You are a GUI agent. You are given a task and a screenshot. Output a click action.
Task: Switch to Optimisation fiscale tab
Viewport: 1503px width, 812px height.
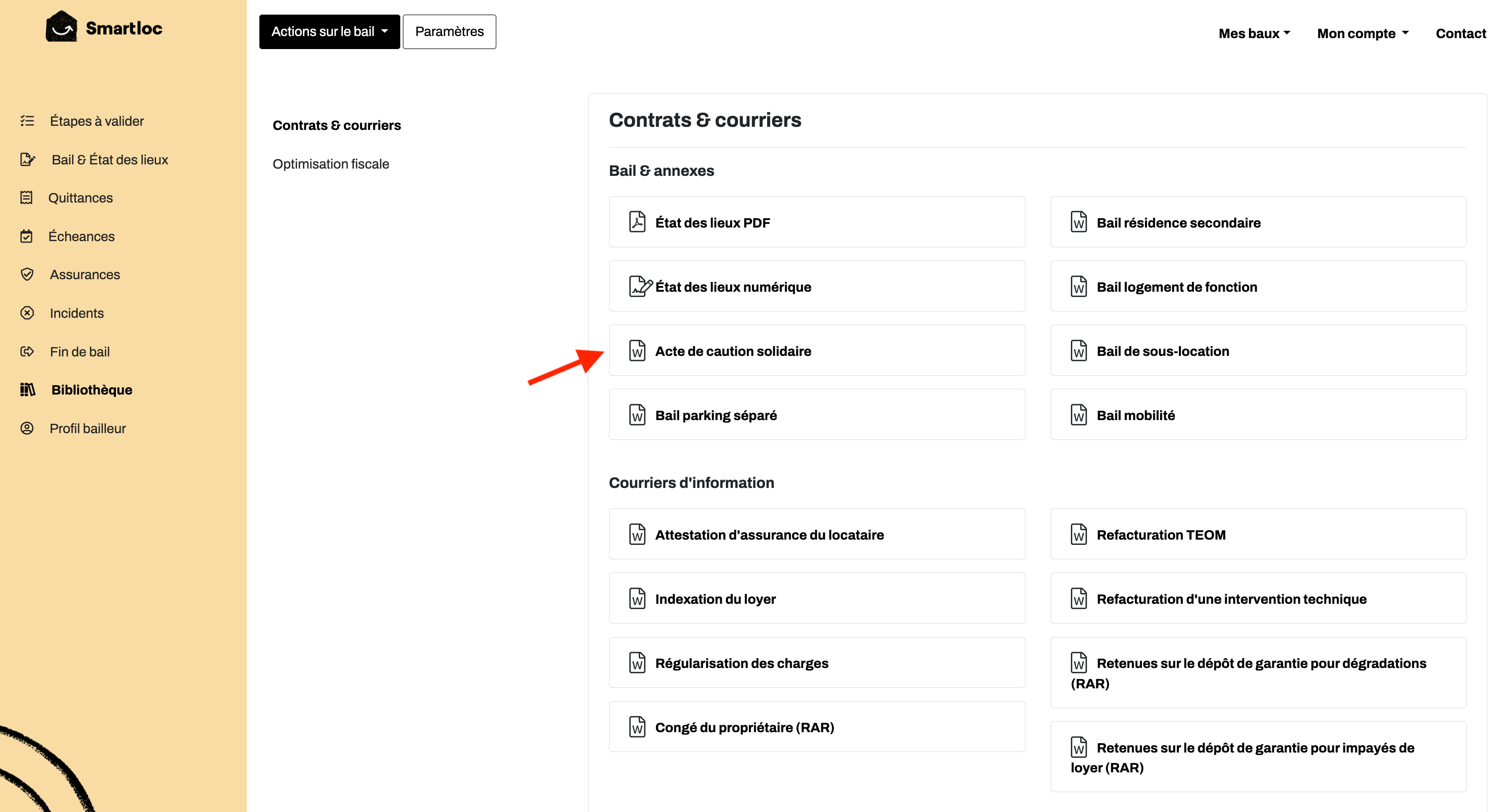(331, 164)
